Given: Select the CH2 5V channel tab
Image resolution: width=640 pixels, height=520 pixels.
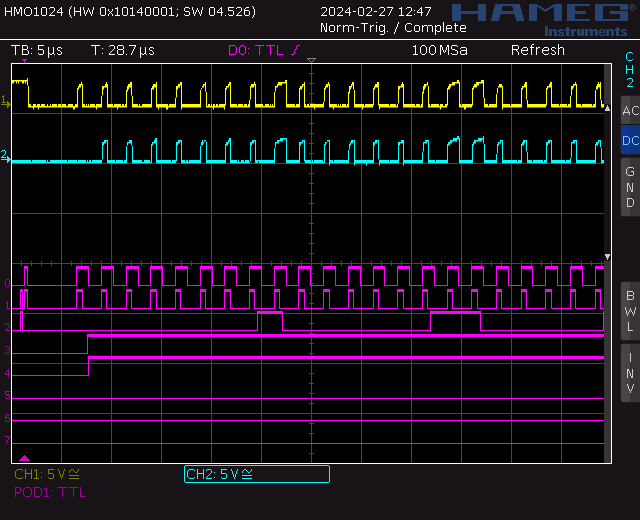Looking at the screenshot, I should (256, 474).
